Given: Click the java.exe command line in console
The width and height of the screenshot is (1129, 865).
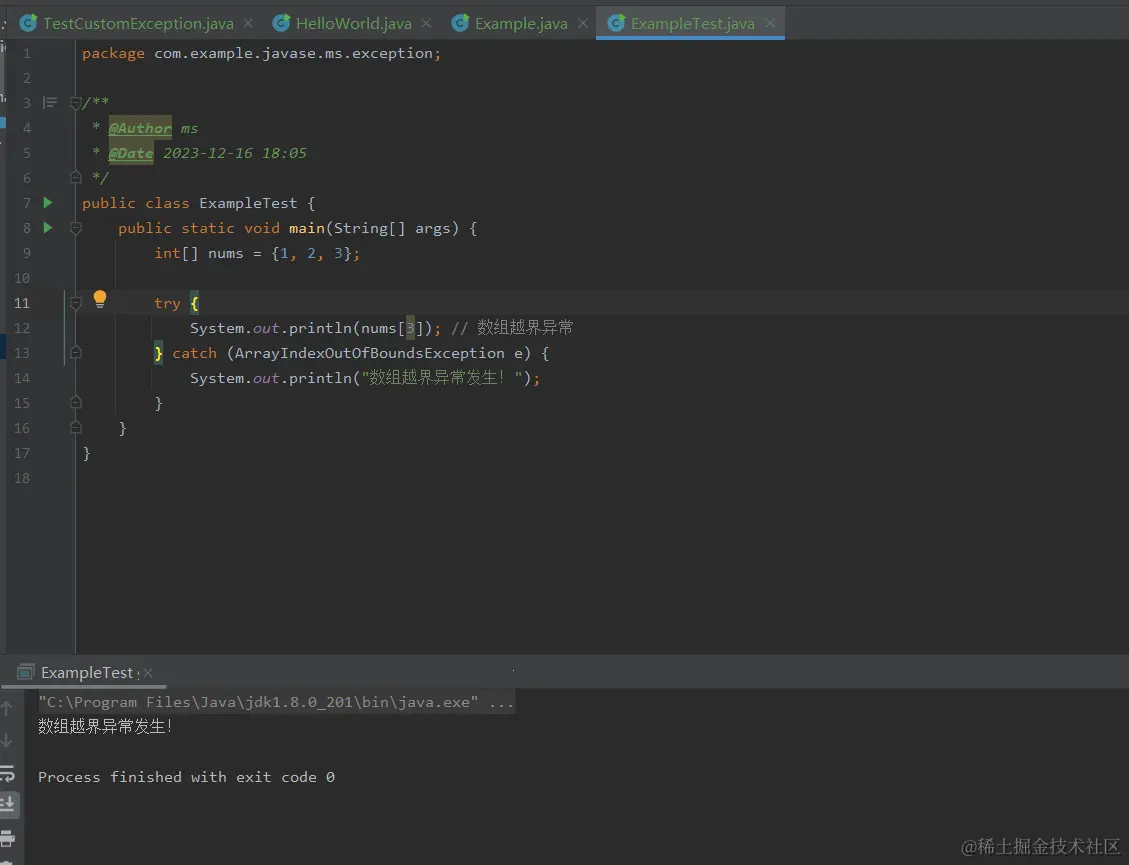Looking at the screenshot, I should click(276, 702).
